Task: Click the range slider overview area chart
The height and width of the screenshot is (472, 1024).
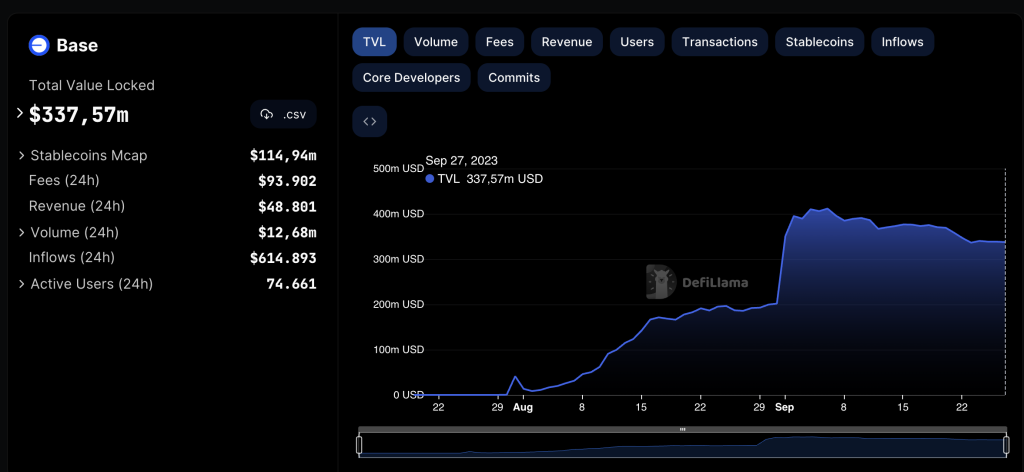Action: coord(682,445)
